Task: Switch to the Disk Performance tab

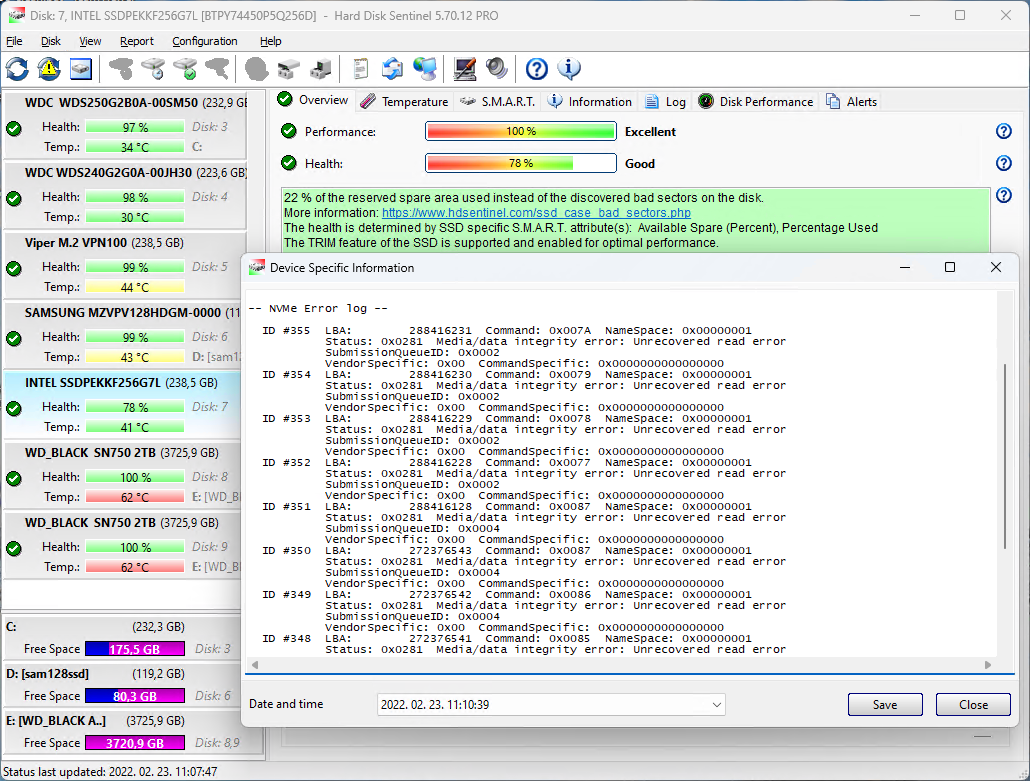Action: tap(756, 102)
